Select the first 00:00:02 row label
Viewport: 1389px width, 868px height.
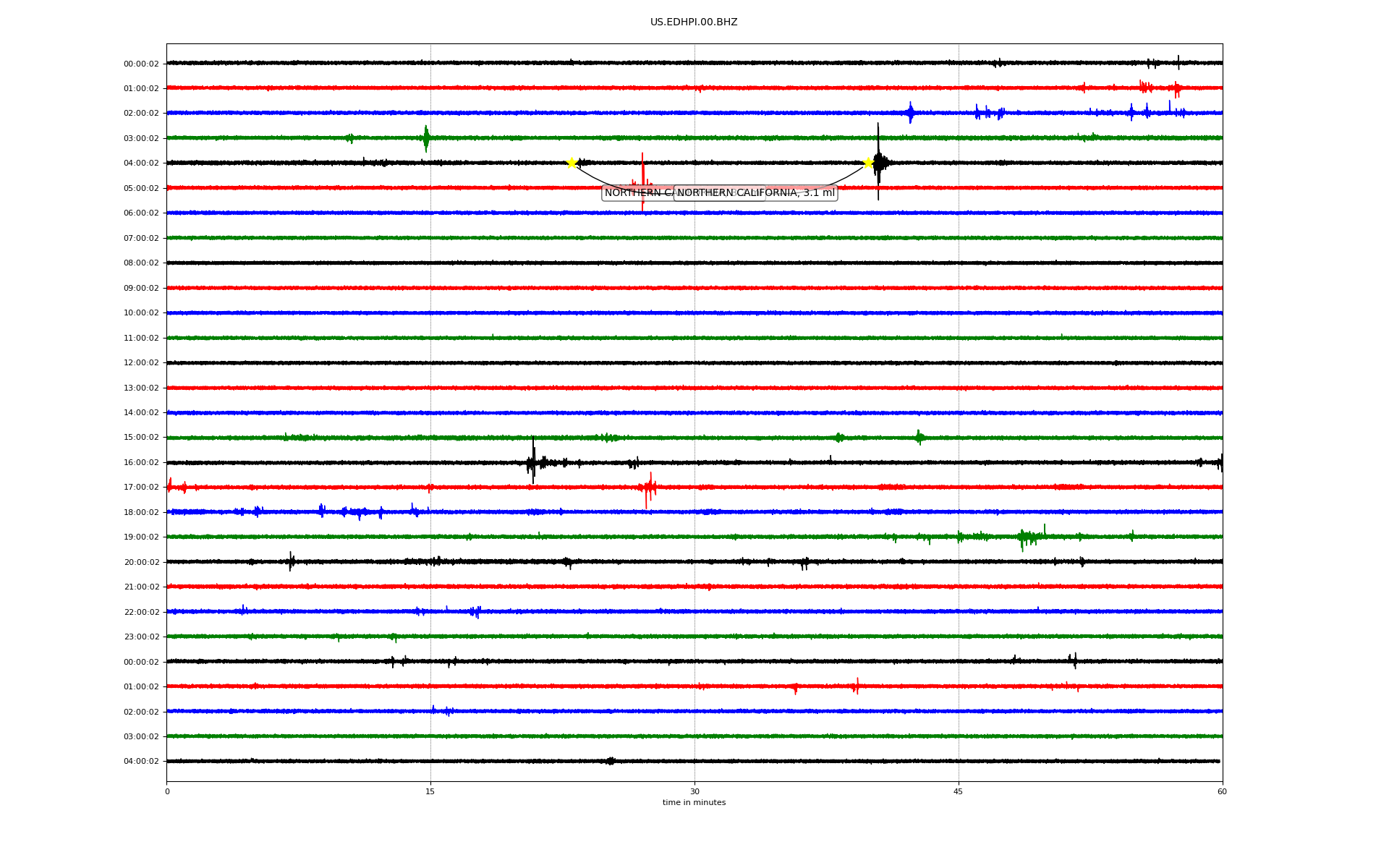tap(141, 64)
